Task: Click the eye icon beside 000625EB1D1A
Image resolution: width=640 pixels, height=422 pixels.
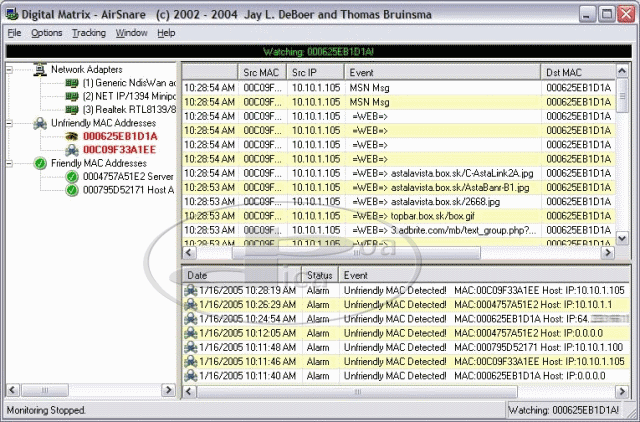Action: coord(71,136)
